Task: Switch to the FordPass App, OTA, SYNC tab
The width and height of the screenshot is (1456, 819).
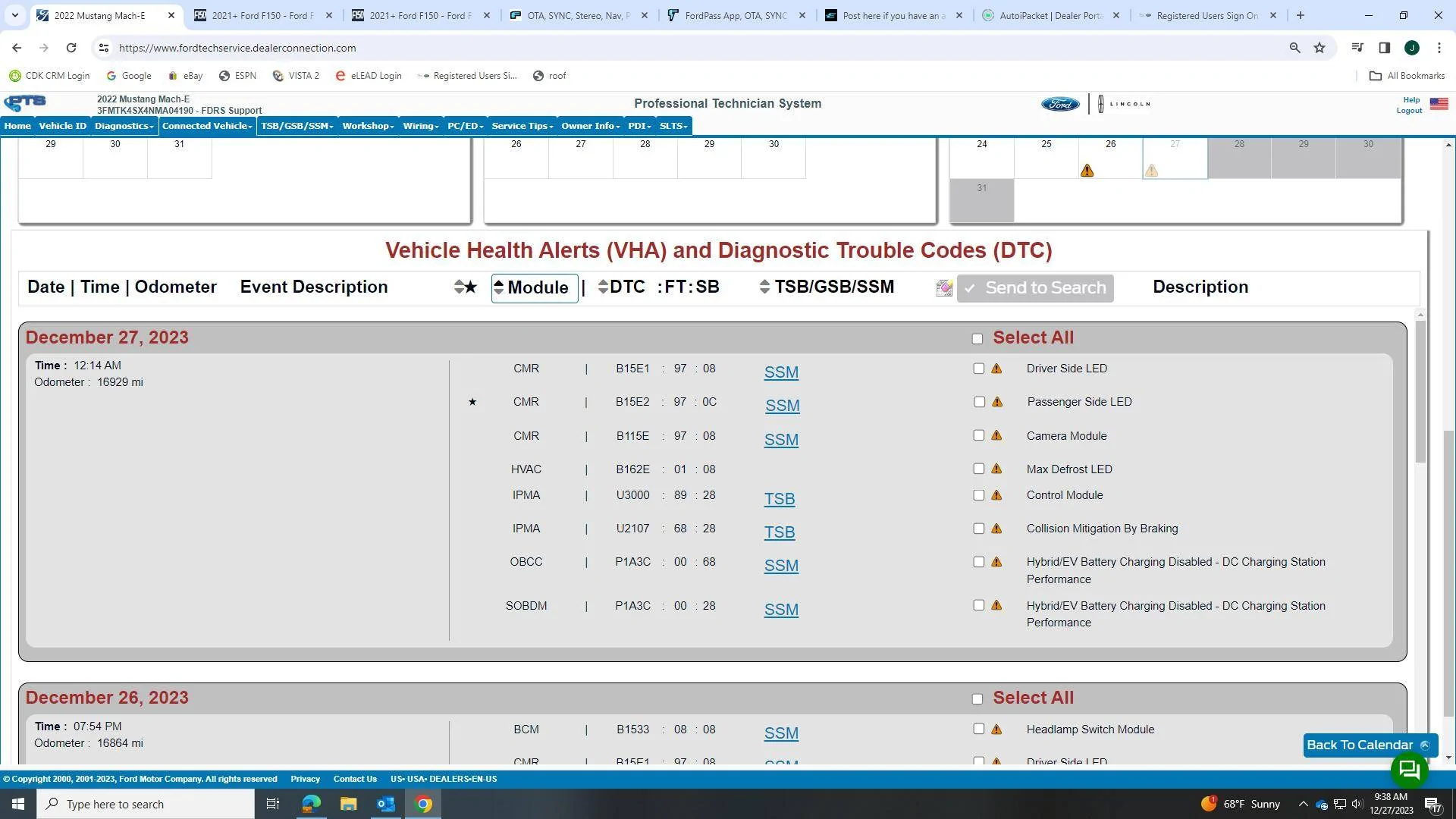Action: [736, 15]
